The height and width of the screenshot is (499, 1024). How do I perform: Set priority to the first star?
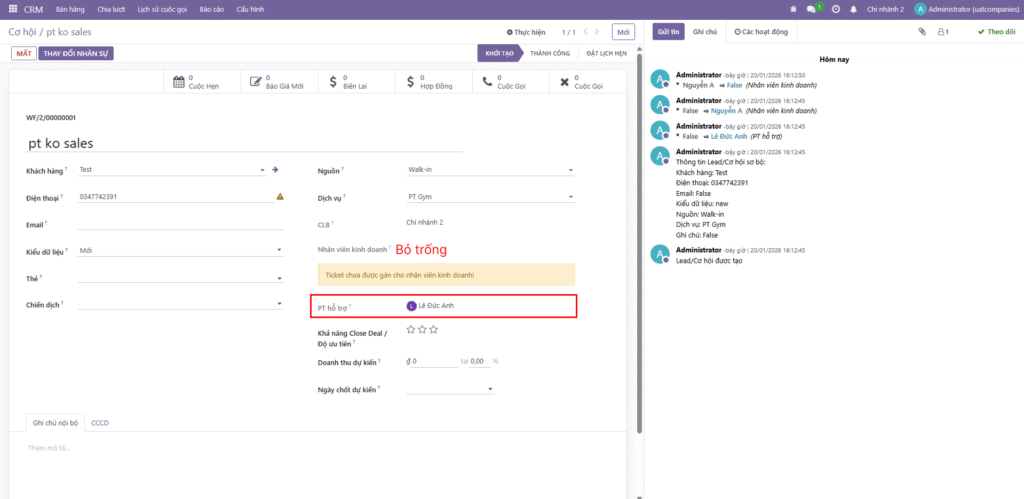(411, 329)
